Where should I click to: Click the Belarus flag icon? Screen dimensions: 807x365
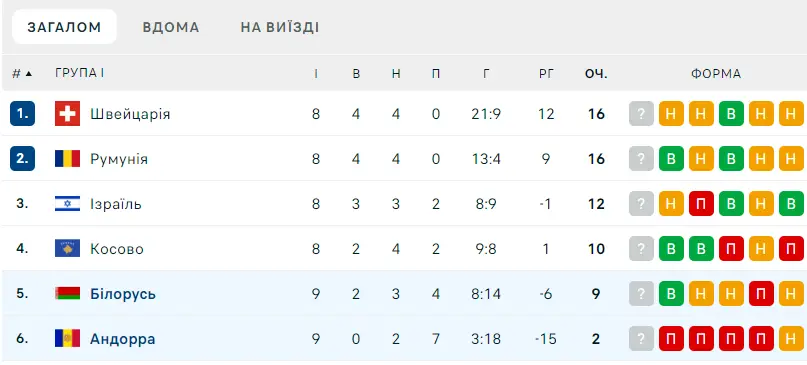click(x=67, y=294)
